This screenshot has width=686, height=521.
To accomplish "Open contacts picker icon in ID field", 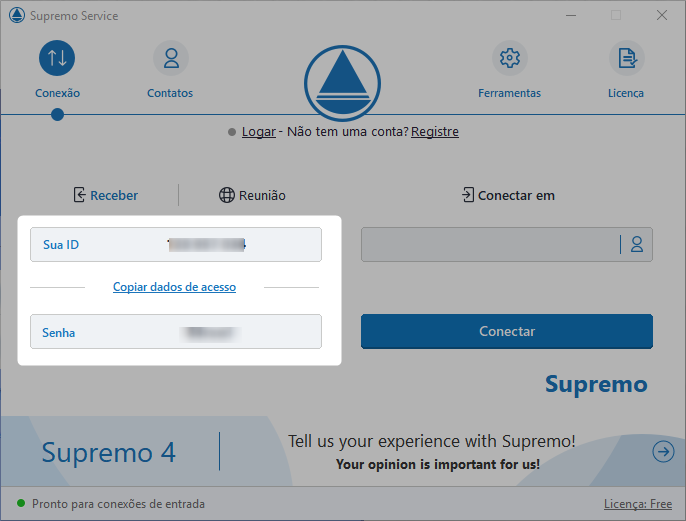I will coord(637,244).
